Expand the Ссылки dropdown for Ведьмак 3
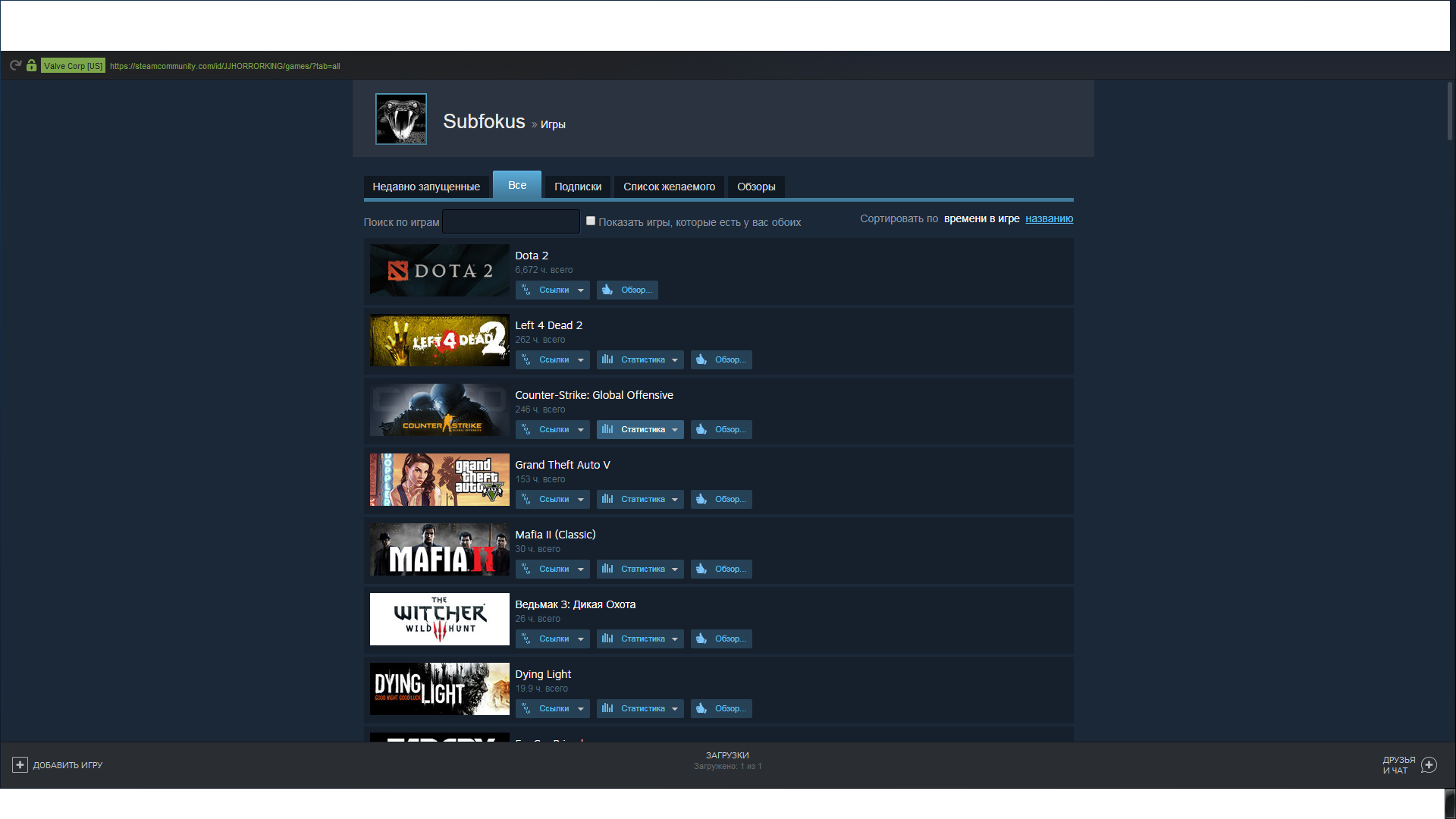Viewport: 1456px width, 819px height. point(553,639)
